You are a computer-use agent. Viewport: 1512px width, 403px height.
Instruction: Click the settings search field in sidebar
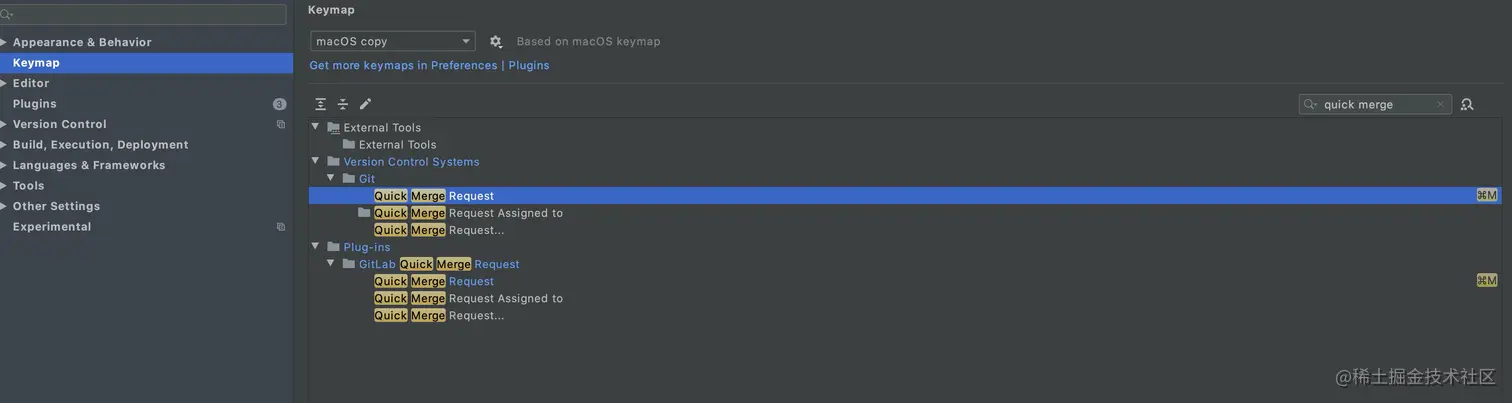click(x=143, y=14)
